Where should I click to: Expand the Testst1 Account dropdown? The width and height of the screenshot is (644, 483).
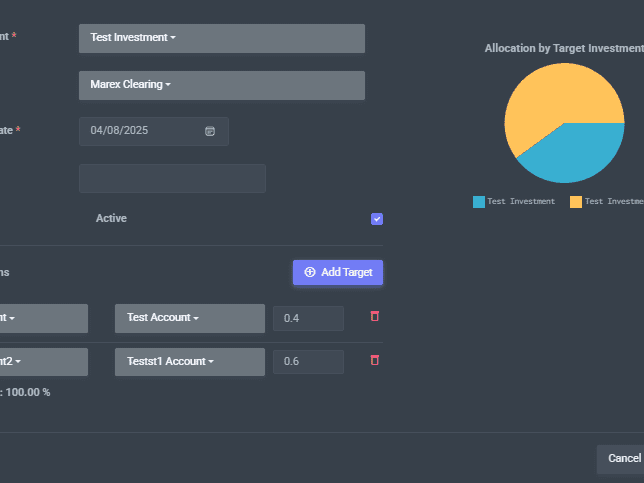[x=189, y=362]
